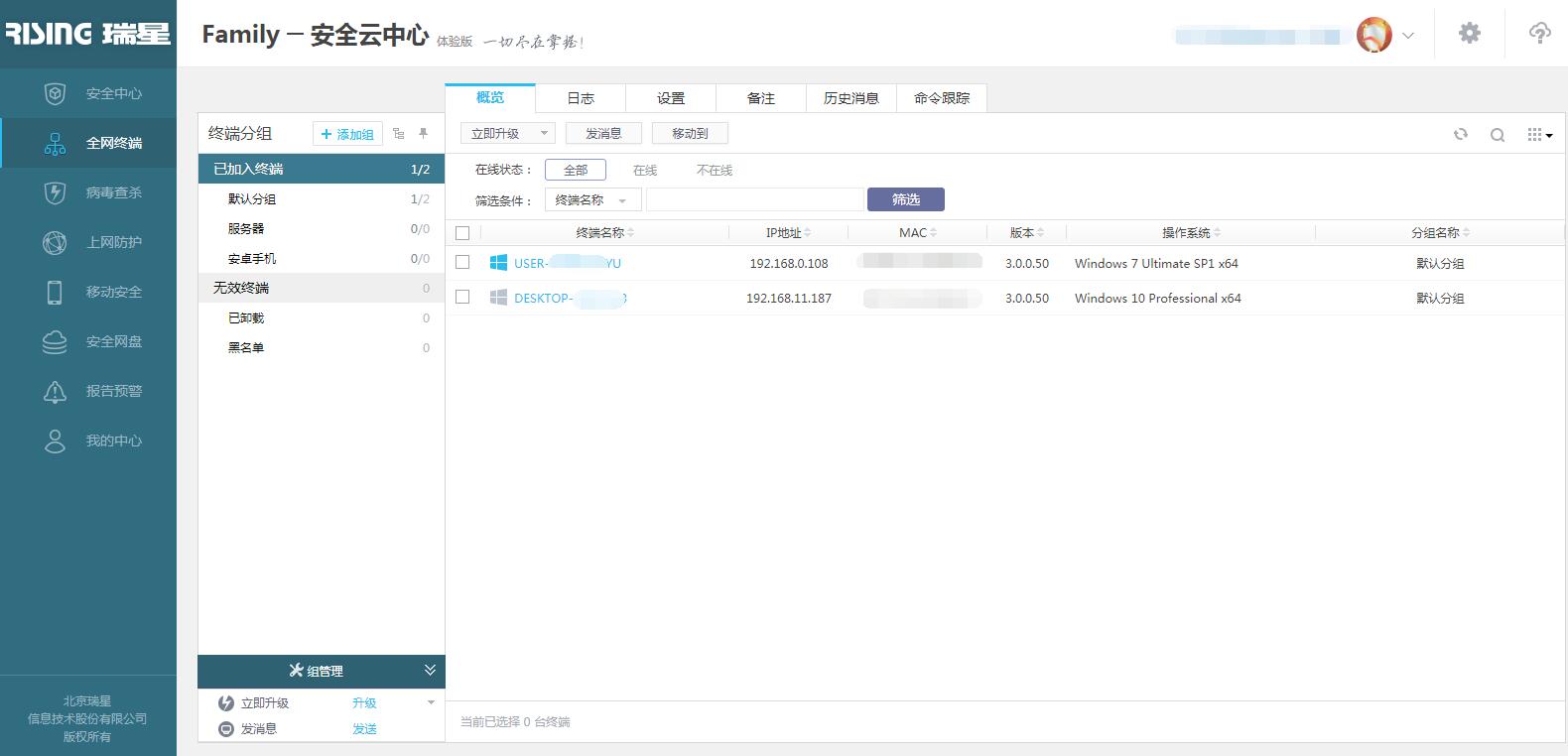Image resolution: width=1568 pixels, height=756 pixels.
Task: Click the settings gear icon
Action: click(x=1470, y=33)
